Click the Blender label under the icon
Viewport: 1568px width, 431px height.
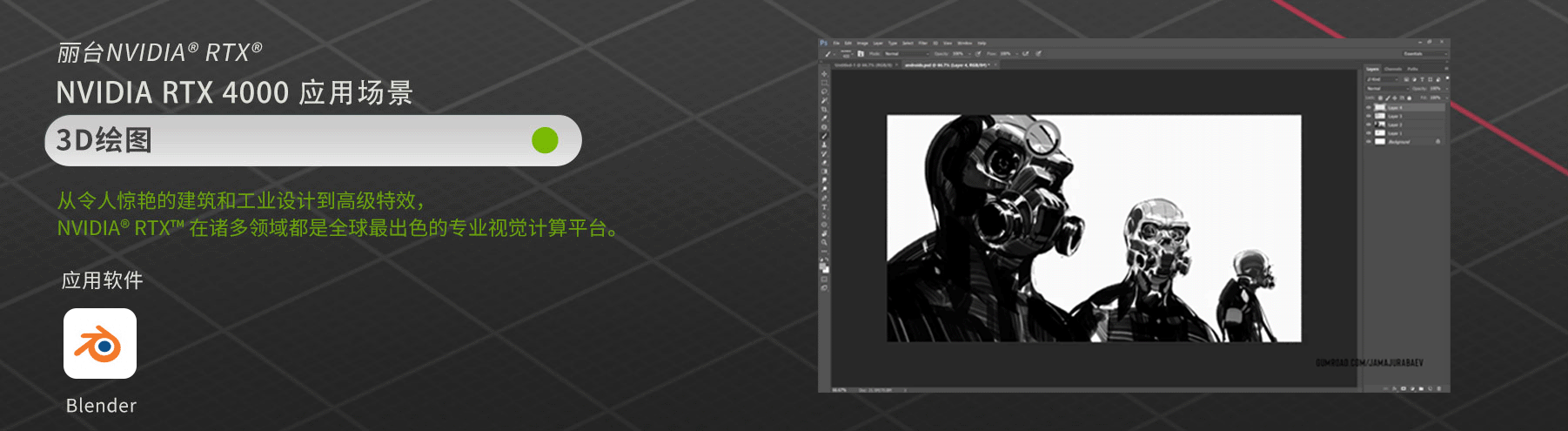click(x=101, y=406)
